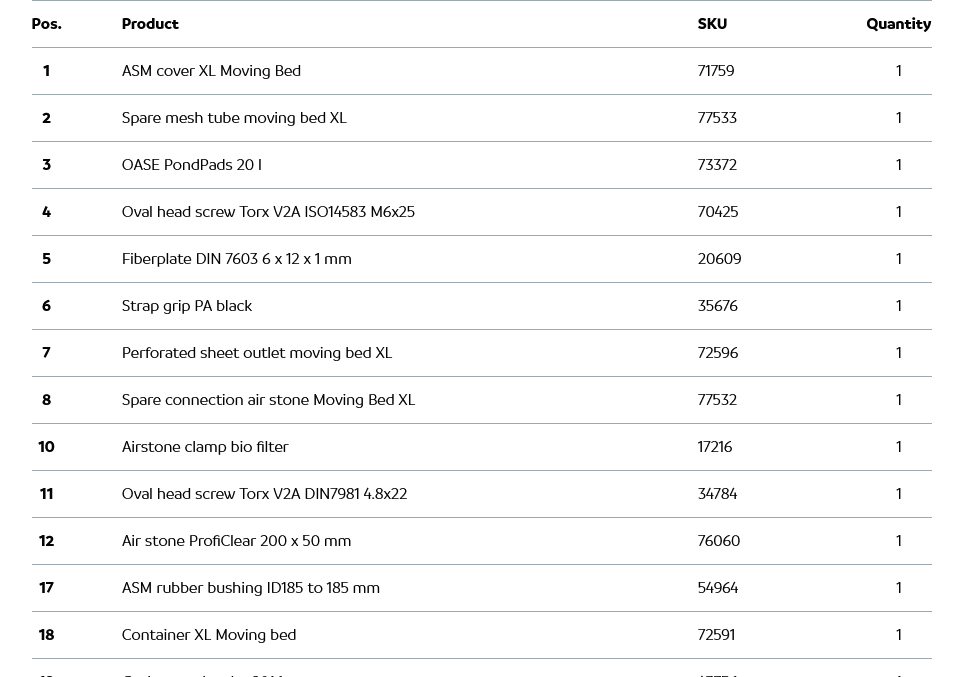Screen dimensions: 969x677
Task: Select Container XL Moving bed item
Action: pyautogui.click(x=209, y=635)
